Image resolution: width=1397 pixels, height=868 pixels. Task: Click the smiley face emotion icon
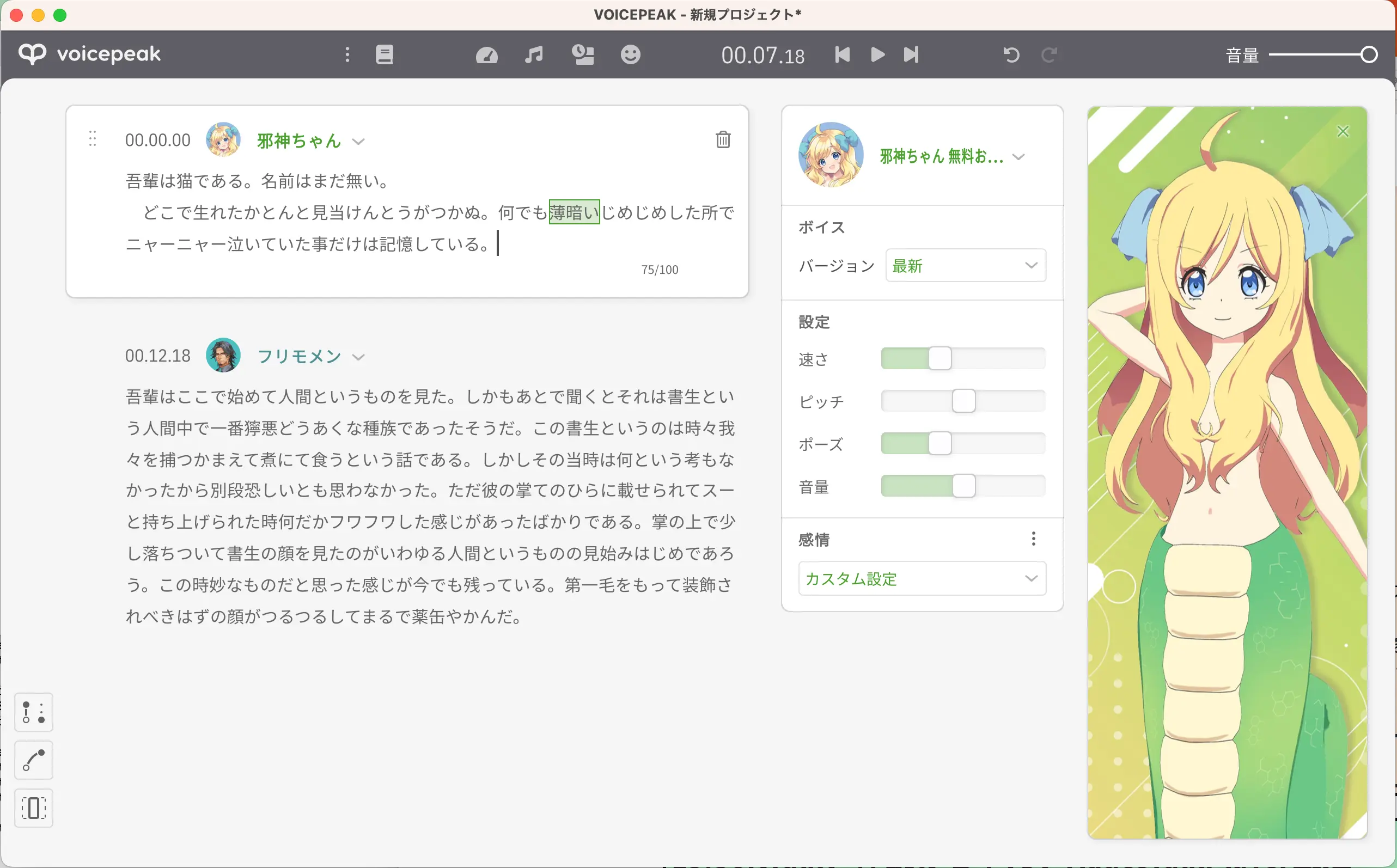pyautogui.click(x=631, y=54)
